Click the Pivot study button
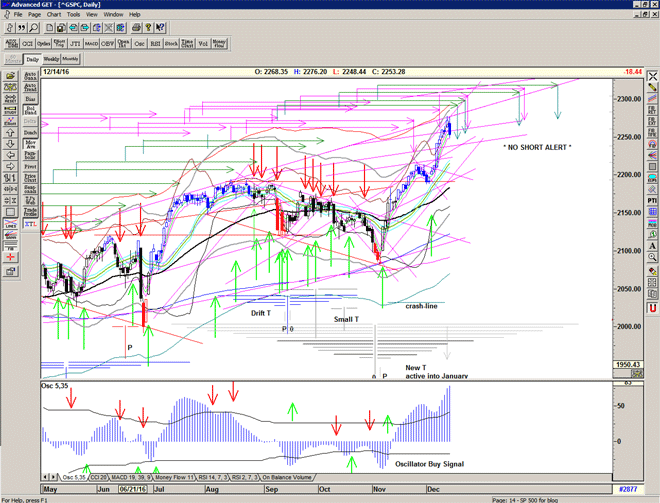This screenshot has height=503, width=660. coord(30,166)
